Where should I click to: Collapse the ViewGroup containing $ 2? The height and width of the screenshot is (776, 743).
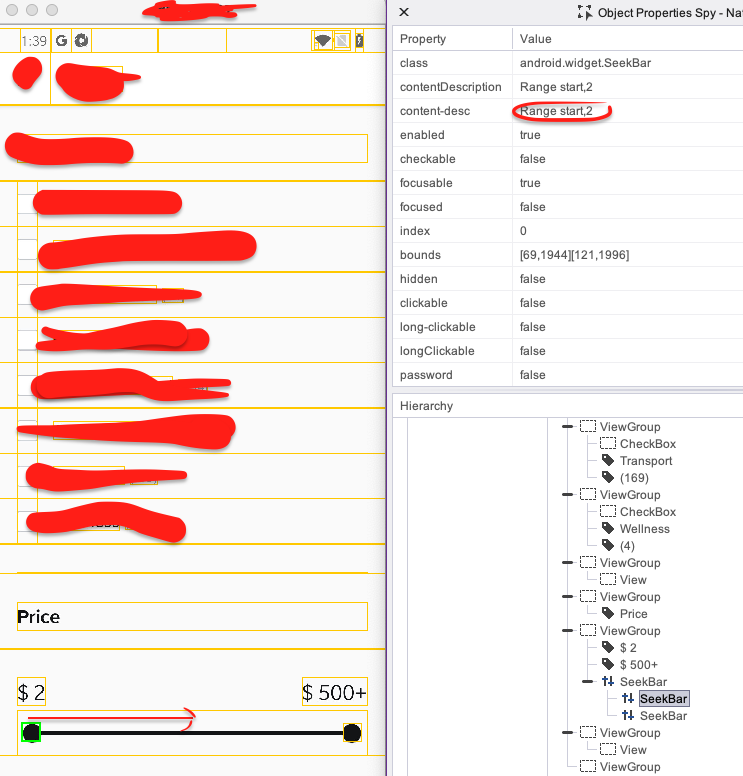(x=567, y=630)
